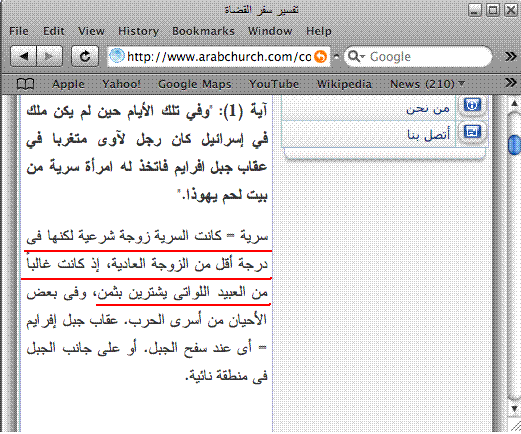This screenshot has width=521, height=434.
Task: Click the orange RSS/reload icon in address bar
Action: point(320,56)
